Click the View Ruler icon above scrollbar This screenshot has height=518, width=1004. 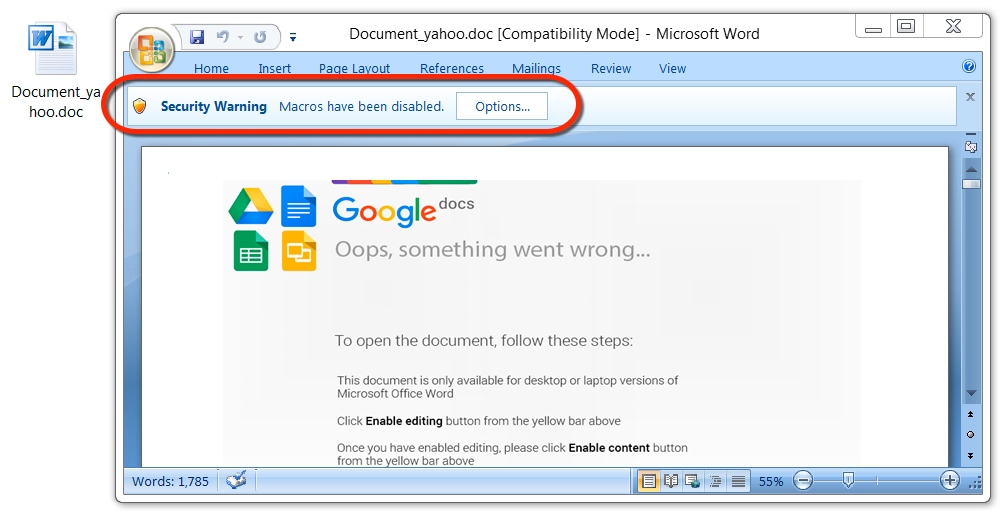click(971, 147)
